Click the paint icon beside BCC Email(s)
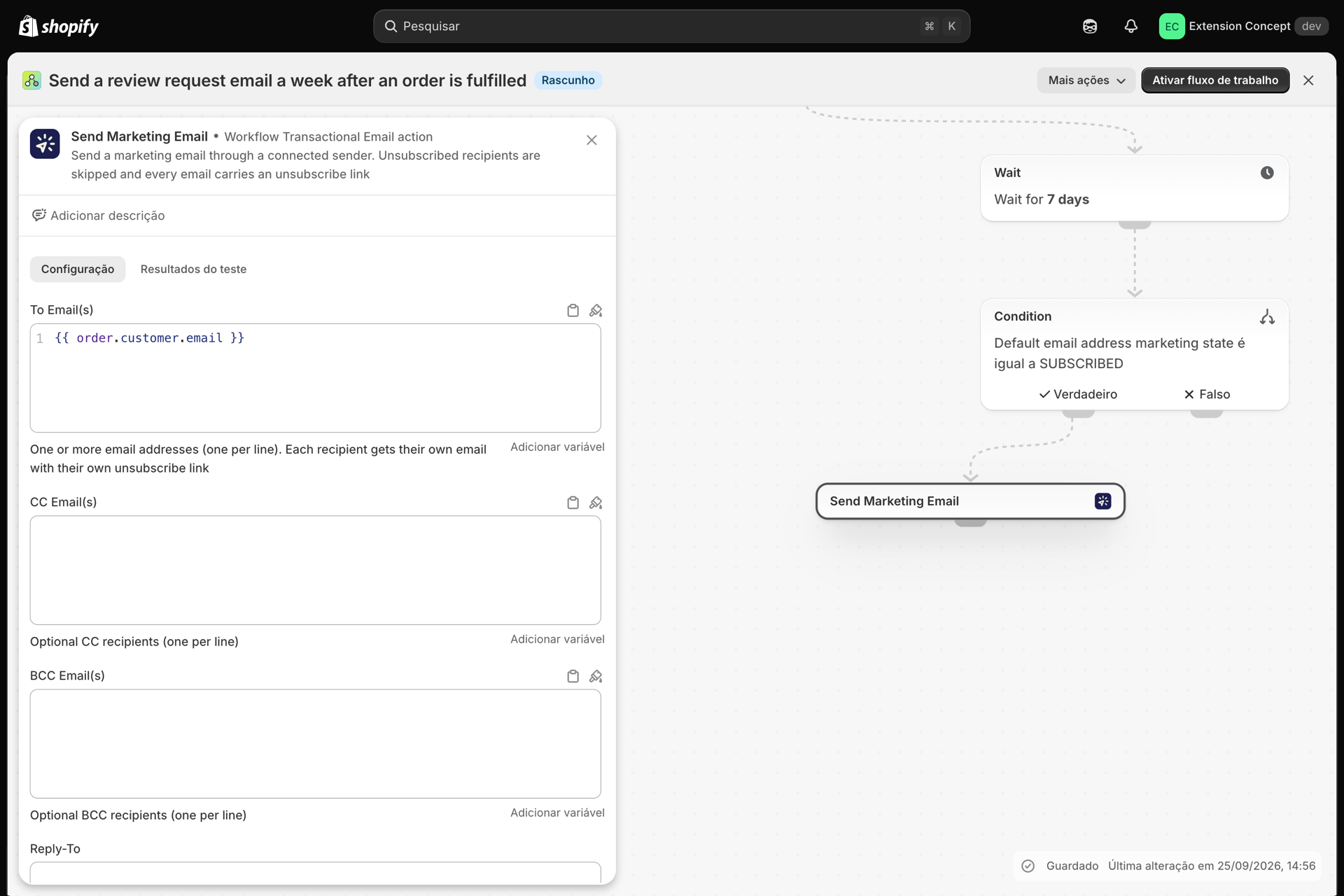Image resolution: width=1344 pixels, height=896 pixels. click(x=596, y=676)
